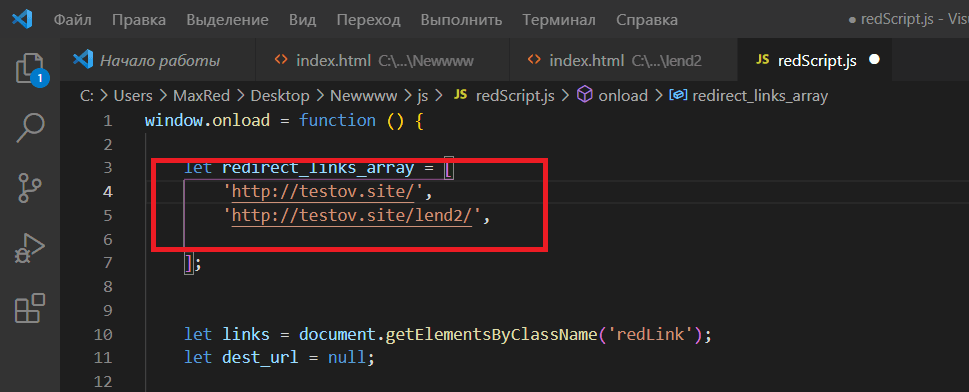This screenshot has width=969, height=392.
Task: Open the Explorer view in activity bar
Action: tap(30, 69)
